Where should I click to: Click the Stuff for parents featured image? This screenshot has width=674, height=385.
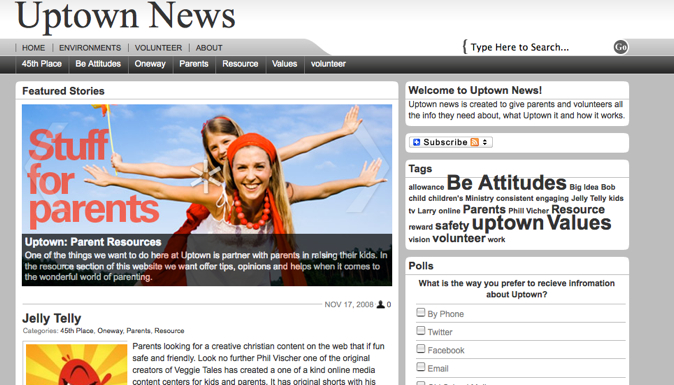click(207, 195)
